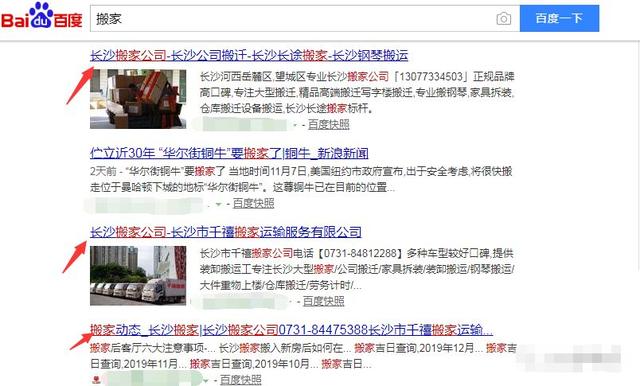The height and width of the screenshot is (386, 640).
Task: View thumbnail of parked moving trucks
Action: (138, 275)
